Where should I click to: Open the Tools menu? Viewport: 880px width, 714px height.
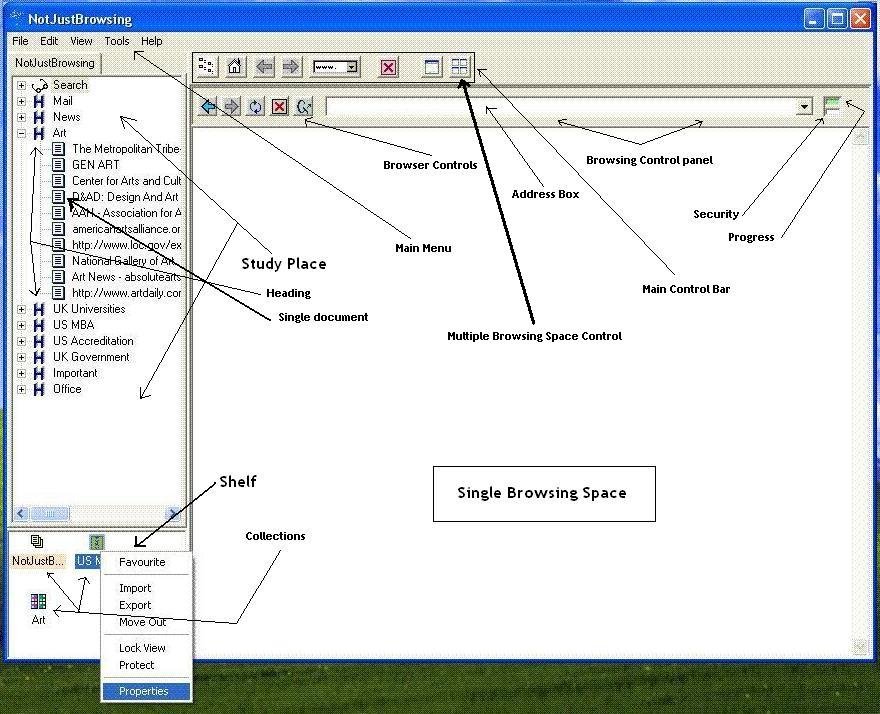click(x=117, y=41)
